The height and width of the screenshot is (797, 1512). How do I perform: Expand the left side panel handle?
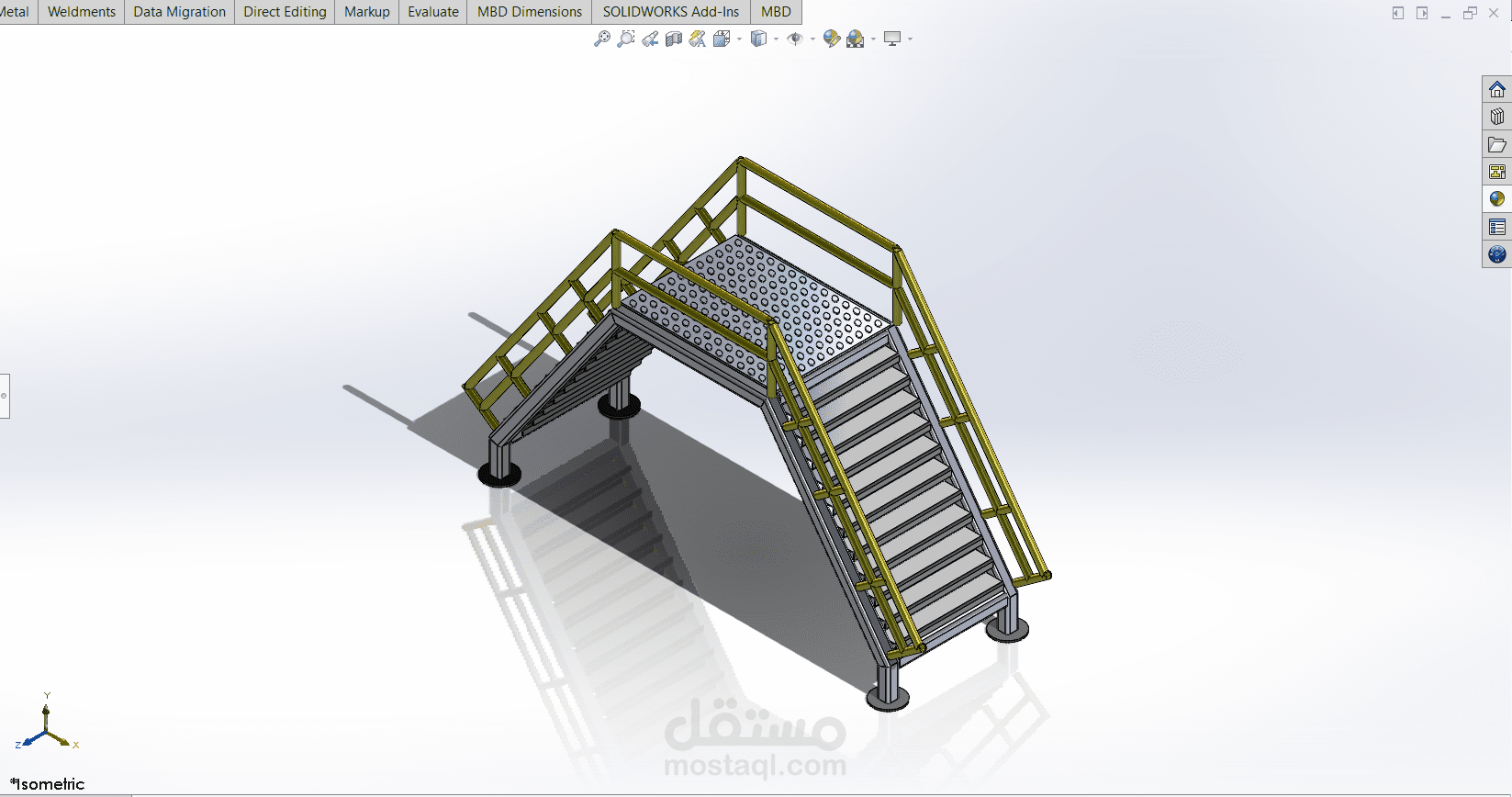(x=4, y=396)
